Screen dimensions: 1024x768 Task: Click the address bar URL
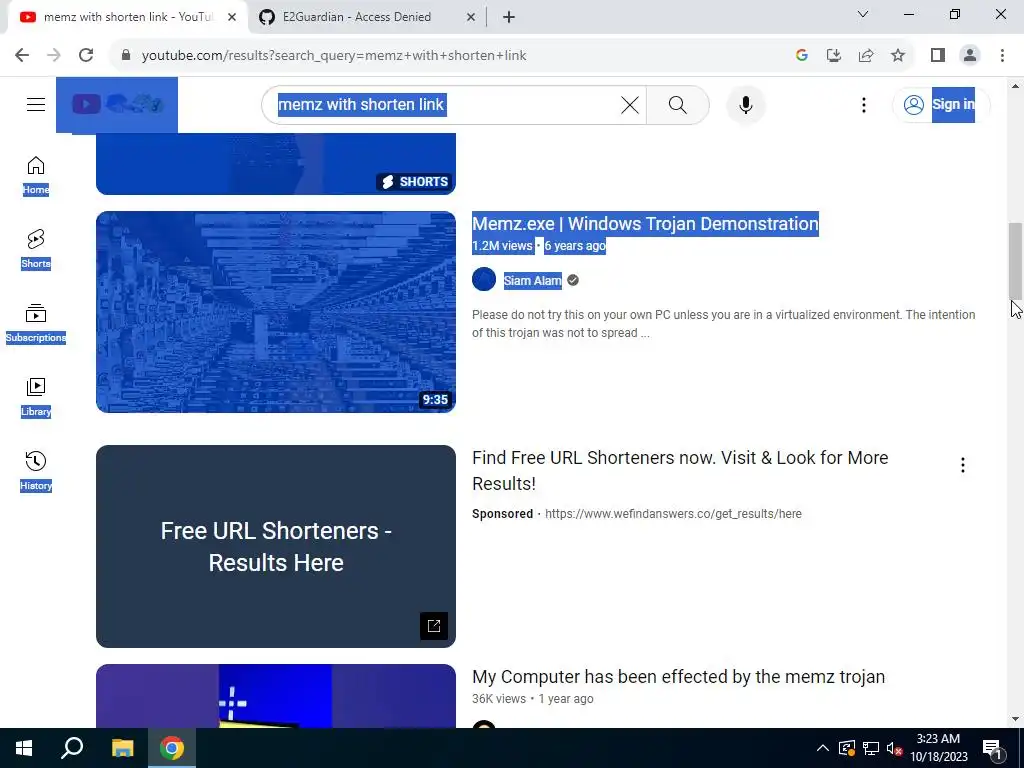334,56
